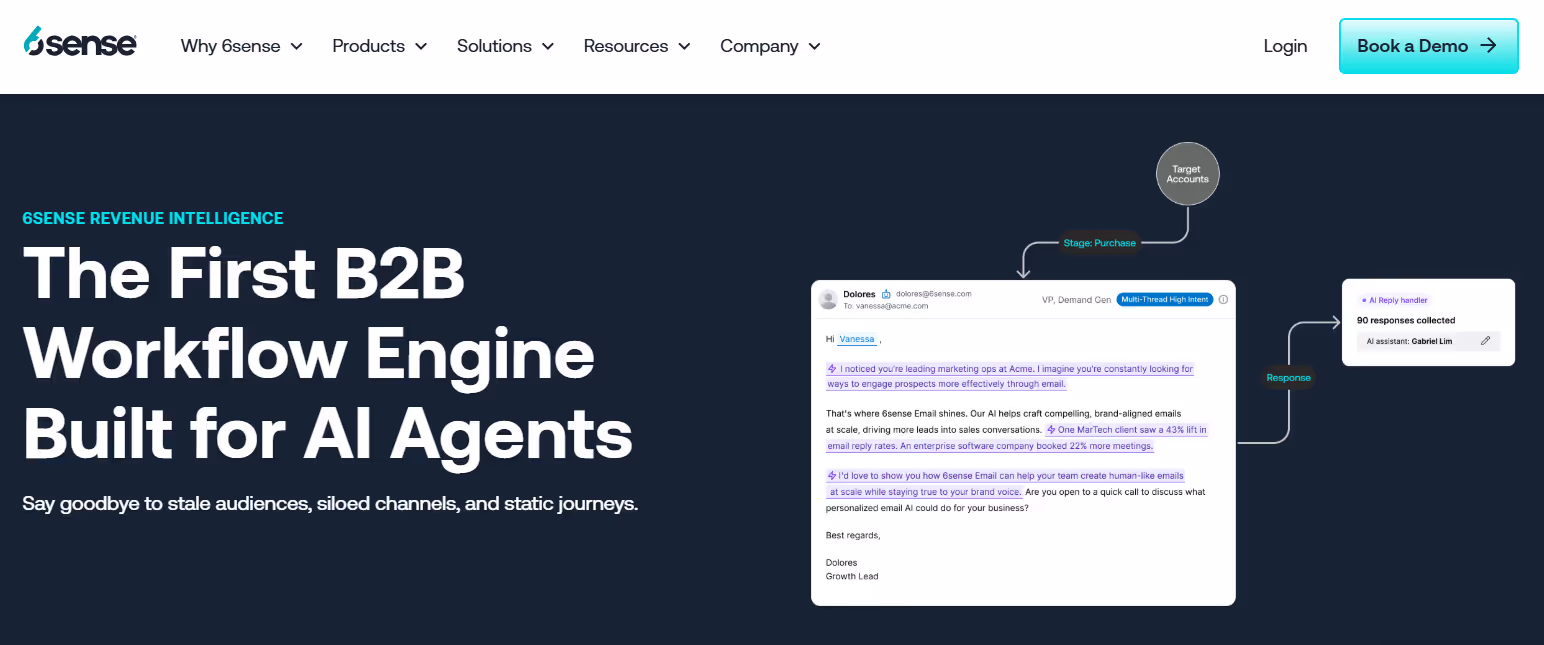The height and width of the screenshot is (645, 1544).
Task: Click 'Say goodbye to stale audiences' subheading
Action: point(330,503)
